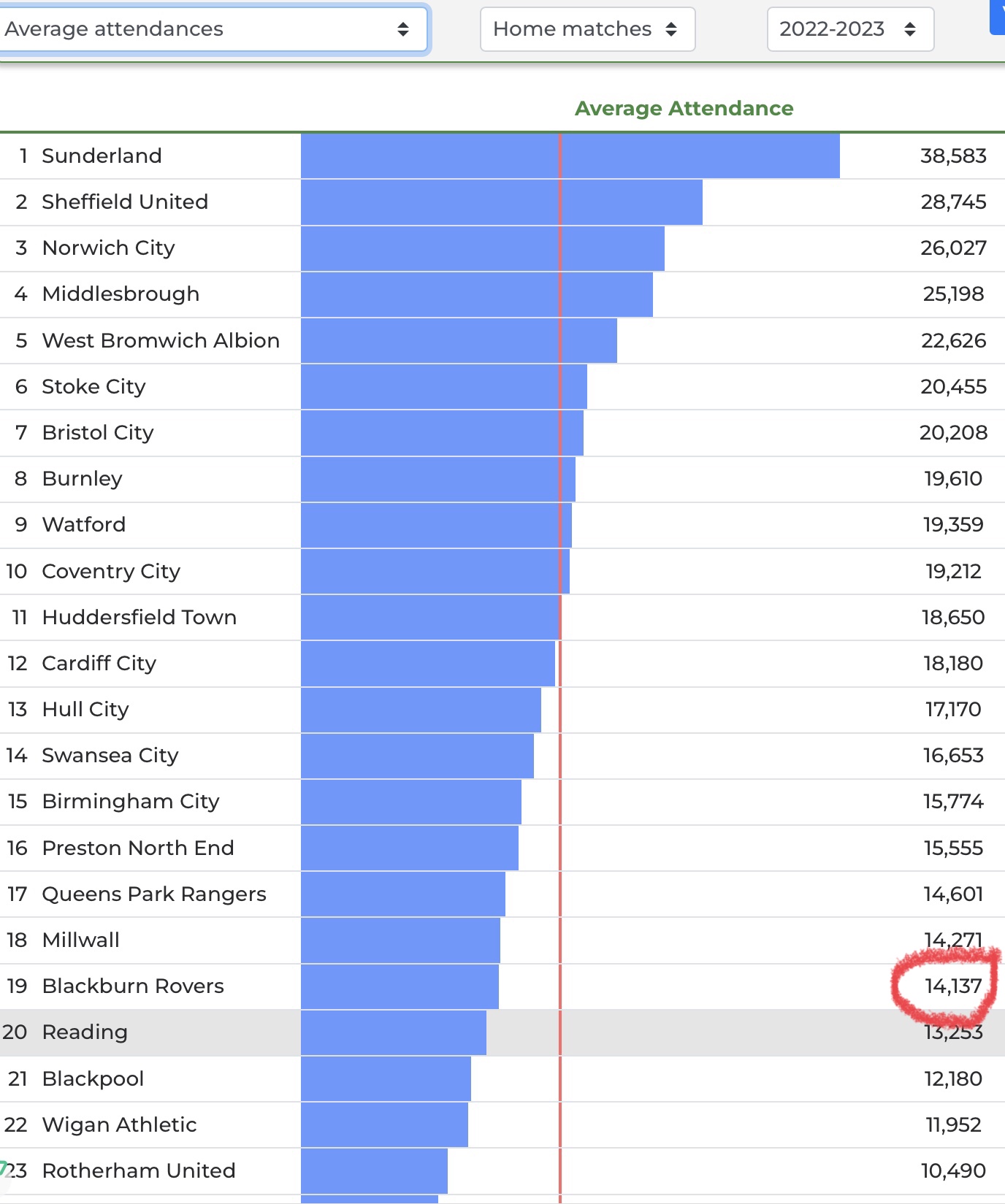Select Queens Park Rangers team name
The image size is (1005, 1204).
154,894
